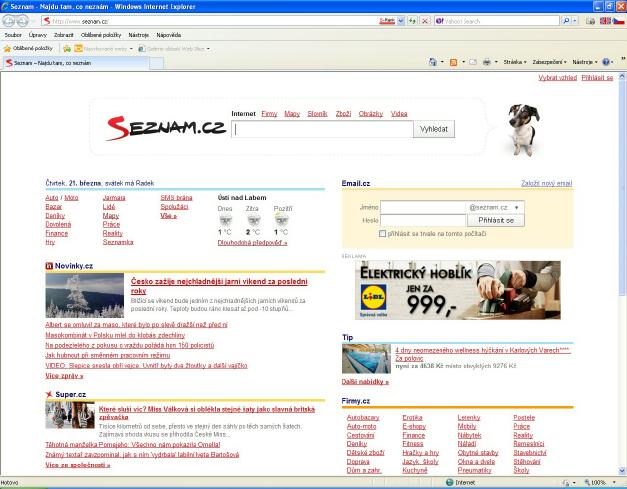Open the Vybrat vzhled link
This screenshot has height=489, width=627.
557,78
